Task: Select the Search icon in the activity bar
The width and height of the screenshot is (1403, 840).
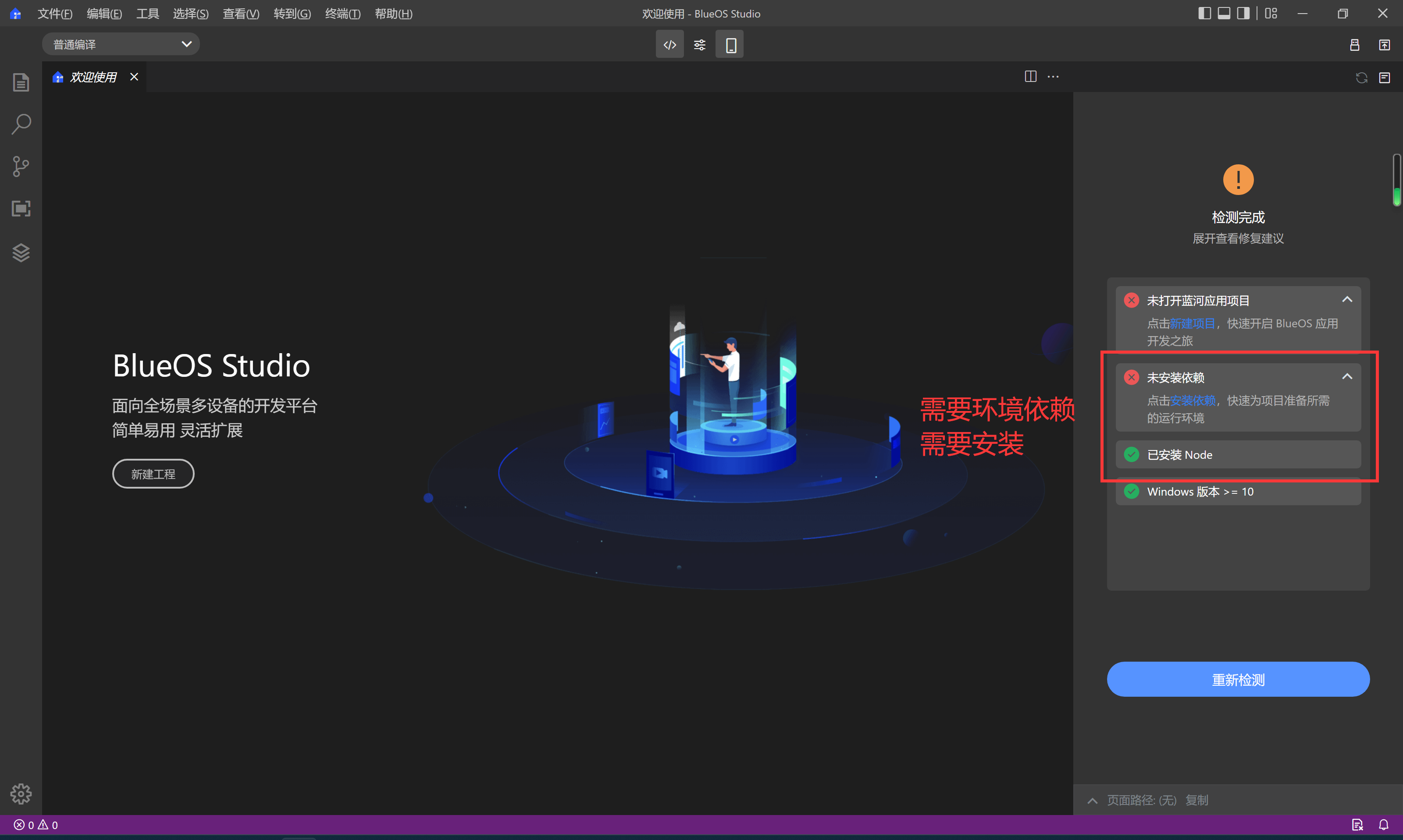Action: point(21,124)
